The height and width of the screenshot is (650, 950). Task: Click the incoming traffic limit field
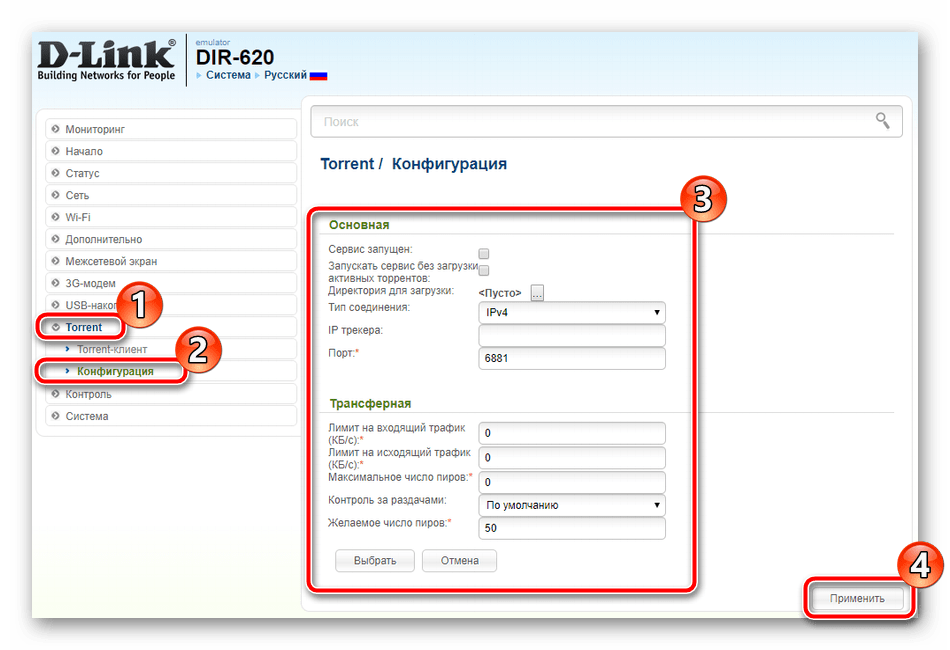pos(572,433)
